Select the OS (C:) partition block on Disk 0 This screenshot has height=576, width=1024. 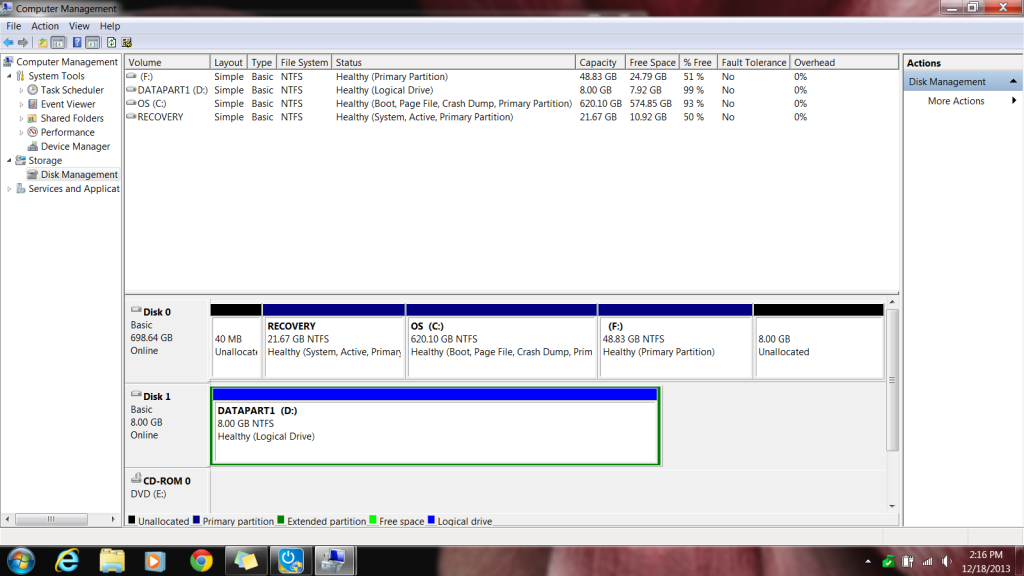500,345
